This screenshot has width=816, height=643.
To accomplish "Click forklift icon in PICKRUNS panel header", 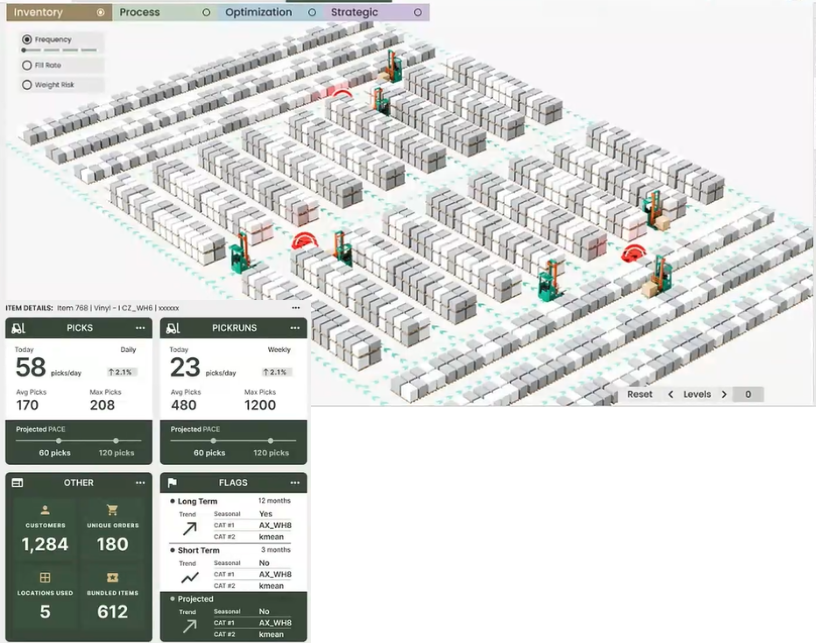I will coord(173,328).
